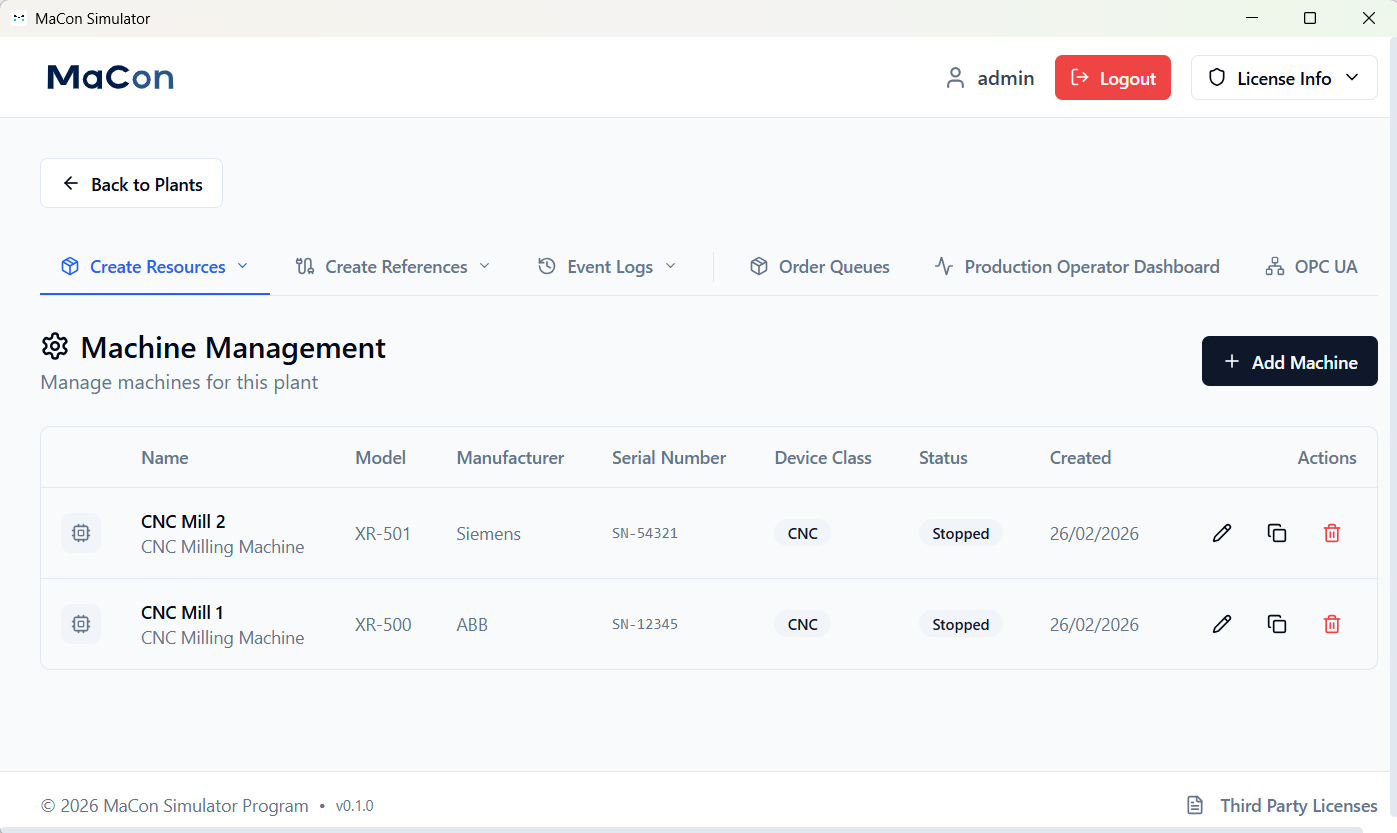Viewport: 1397px width, 833px height.
Task: Click the gear icon beside CNC Mill 2
Action: (x=81, y=533)
